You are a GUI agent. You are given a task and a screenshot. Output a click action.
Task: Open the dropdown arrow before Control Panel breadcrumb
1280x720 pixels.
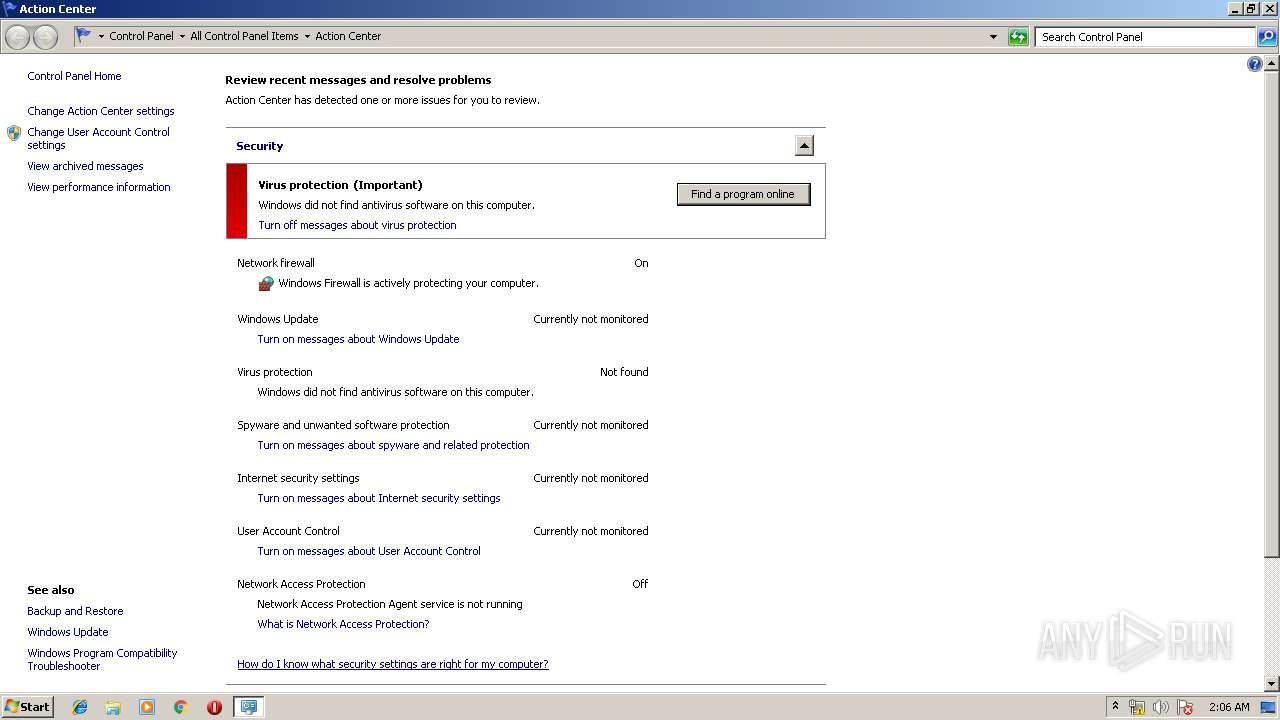click(x=101, y=36)
